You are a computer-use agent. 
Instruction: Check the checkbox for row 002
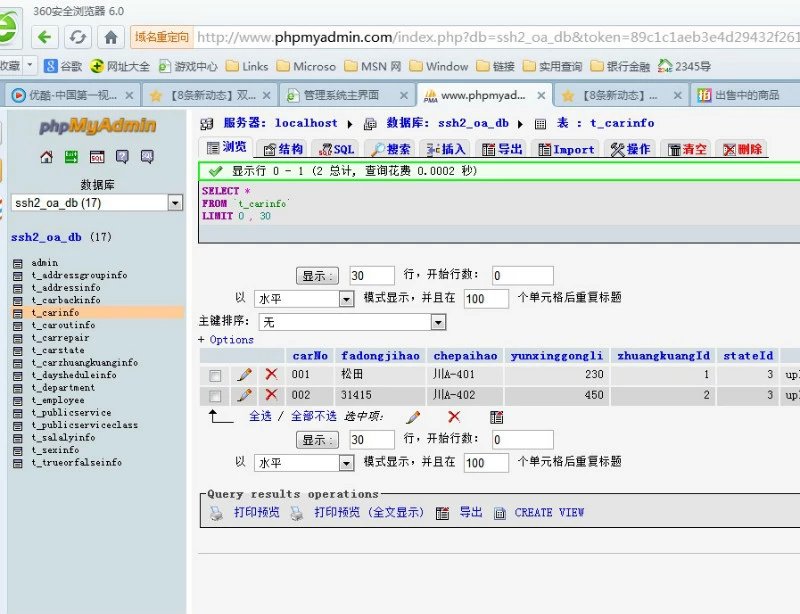(x=215, y=396)
